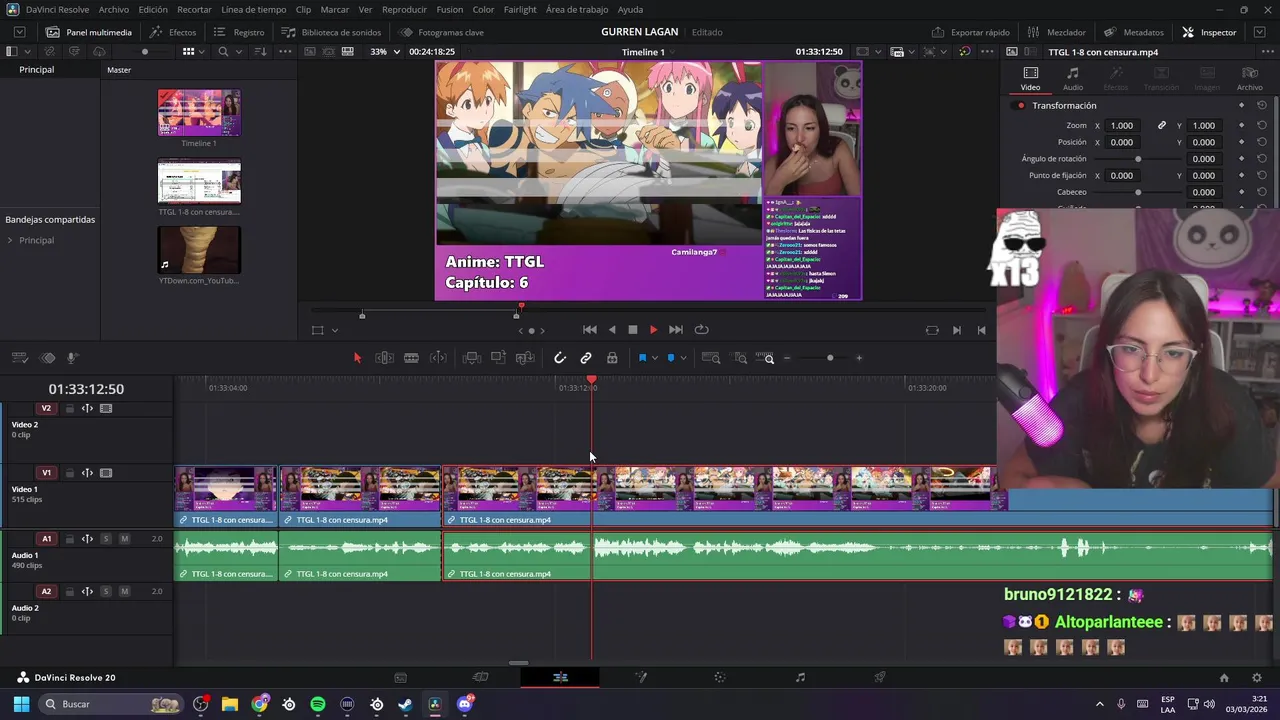Open the Fairlight menu
Screen dimensions: 1280x720
520,9
